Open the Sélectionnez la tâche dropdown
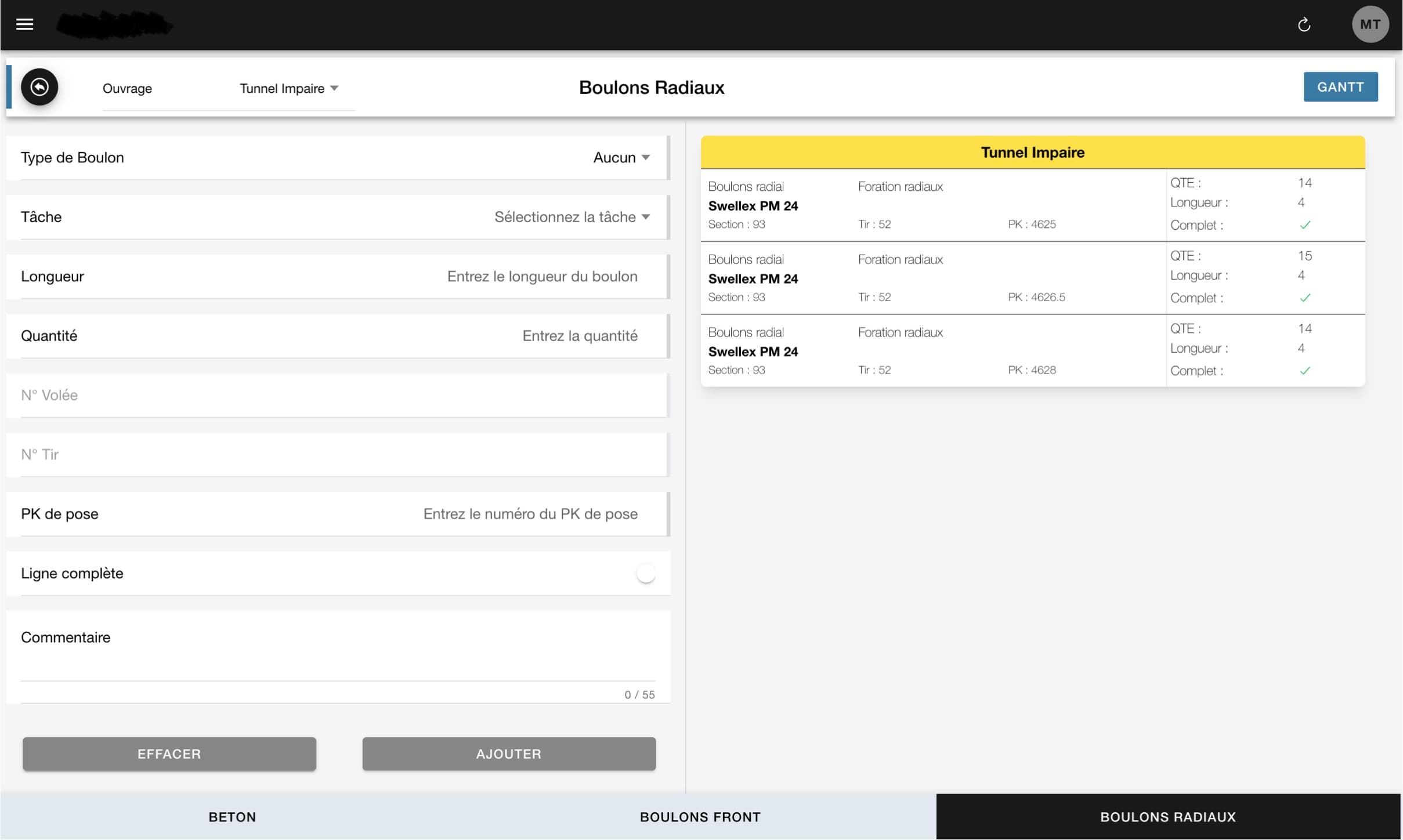Image resolution: width=1403 pixels, height=840 pixels. (x=572, y=217)
